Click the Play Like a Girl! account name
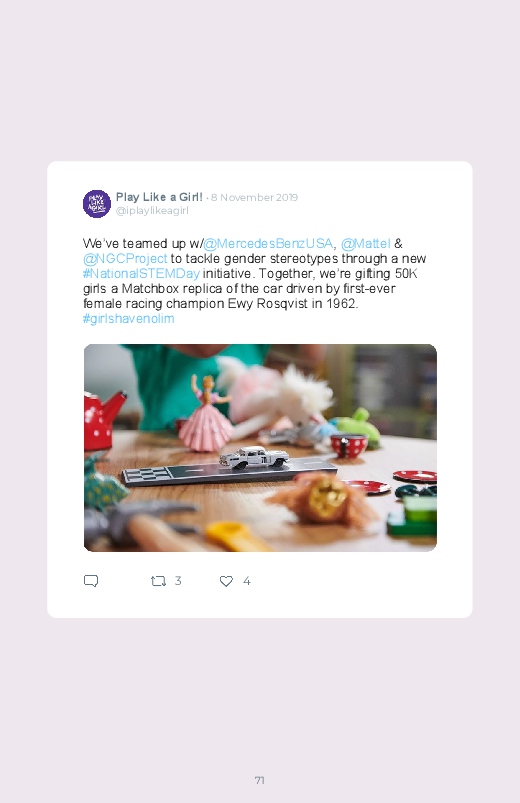520x803 pixels. point(159,197)
